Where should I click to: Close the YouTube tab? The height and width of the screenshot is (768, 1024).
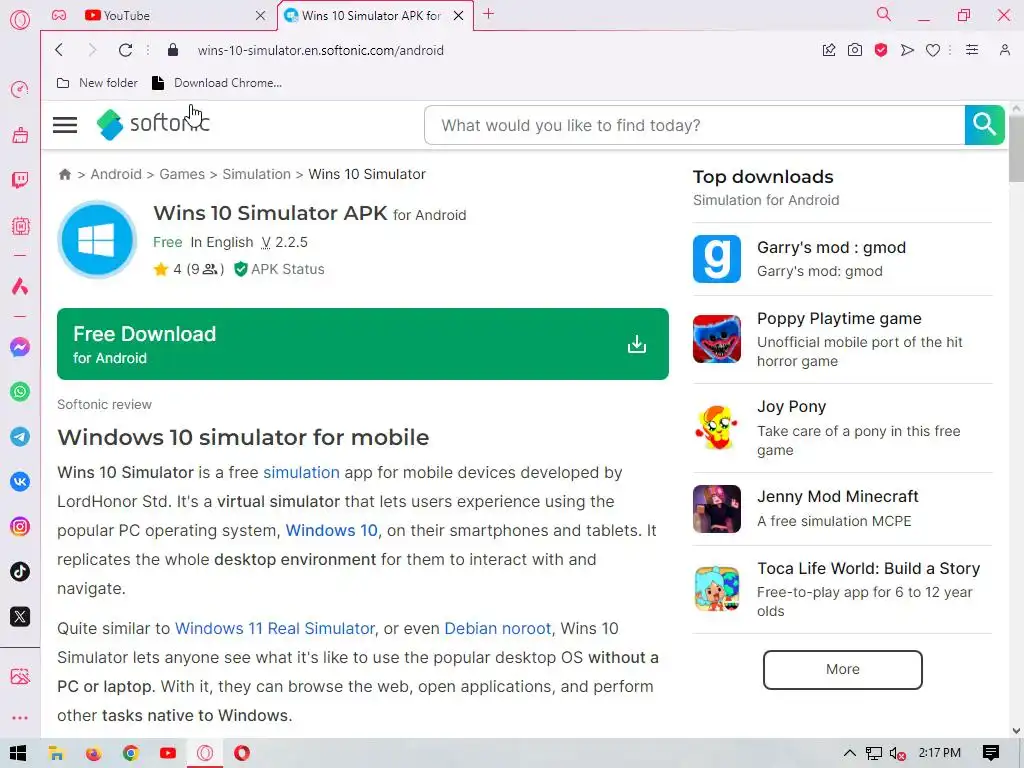[261, 16]
